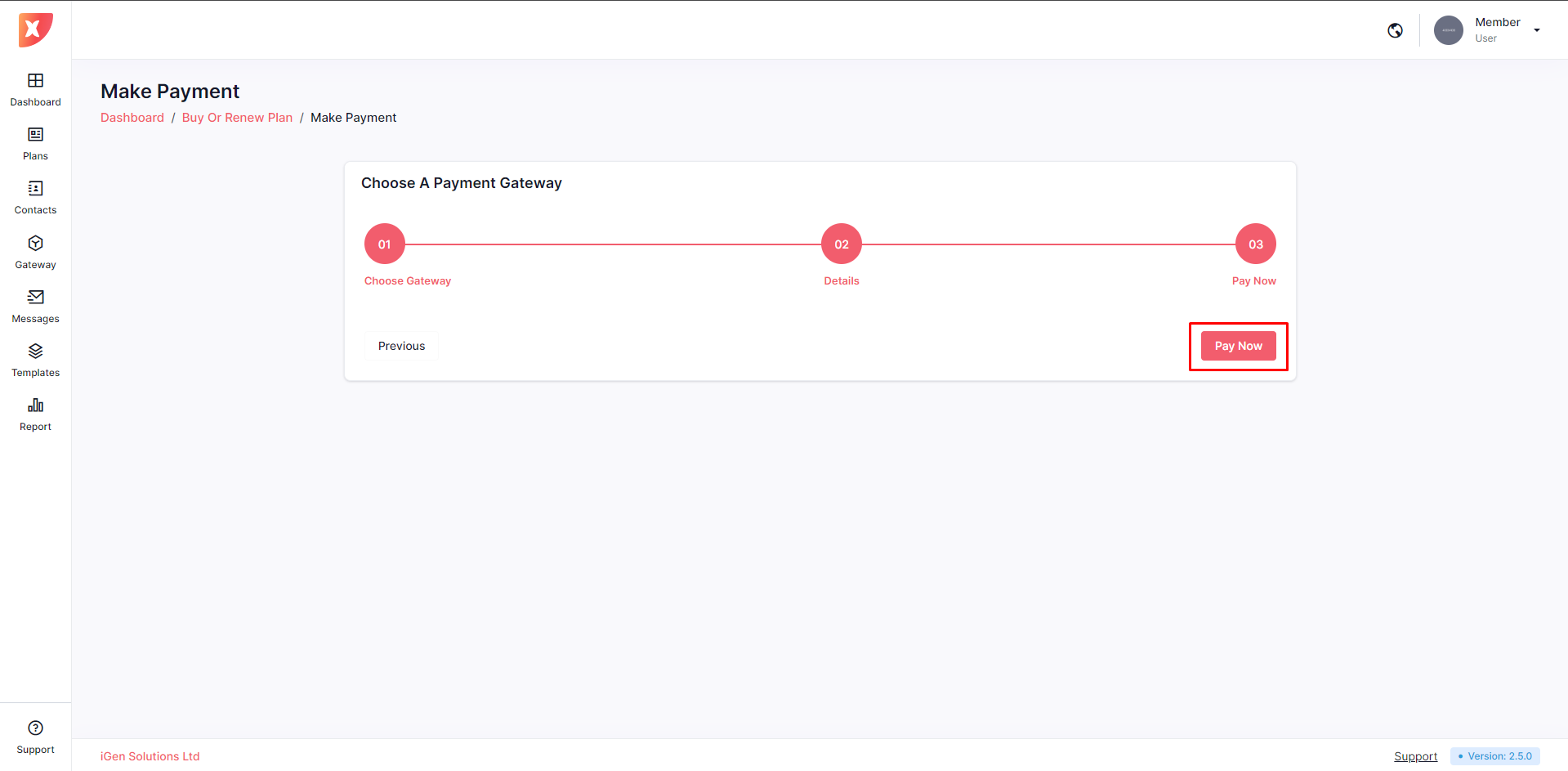Select step 01 Choose Gateway circle
The width and height of the screenshot is (1568, 771).
(x=385, y=244)
